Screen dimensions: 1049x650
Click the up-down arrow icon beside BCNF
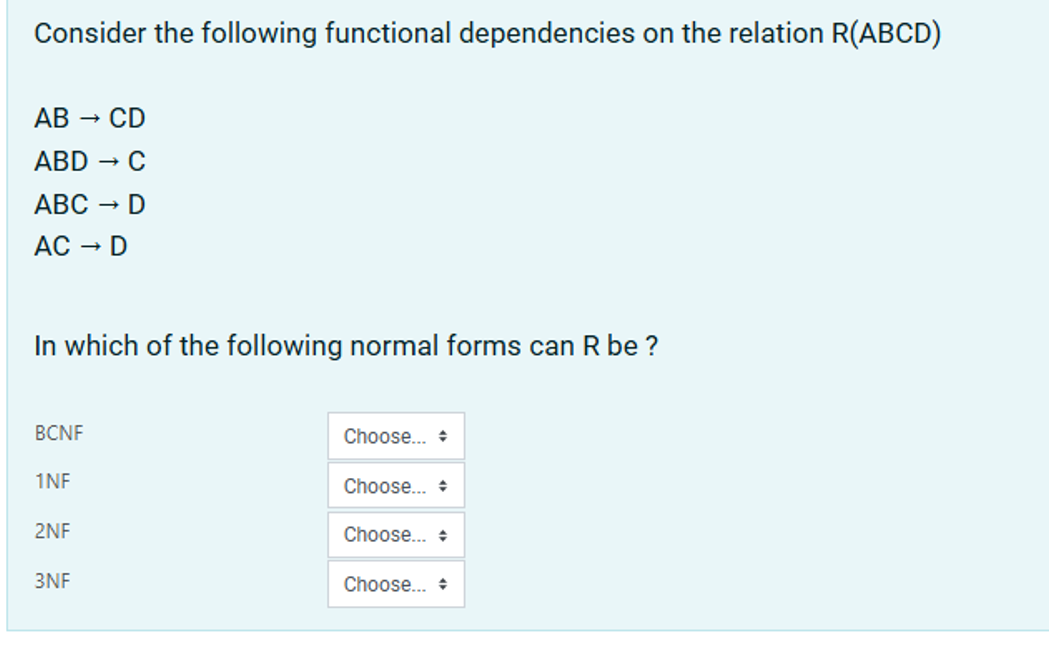pyautogui.click(x=443, y=437)
